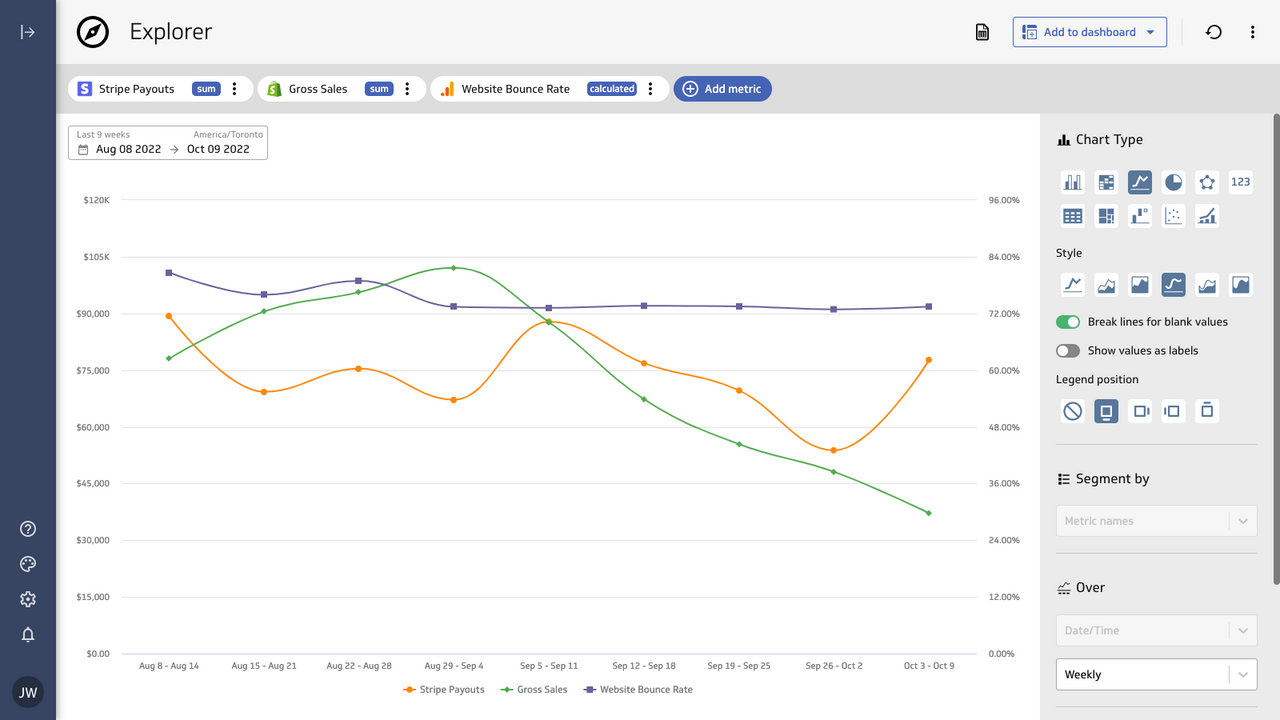1280x720 pixels.
Task: Click the Stripe Payouts point at Oct 3
Action: tap(929, 360)
